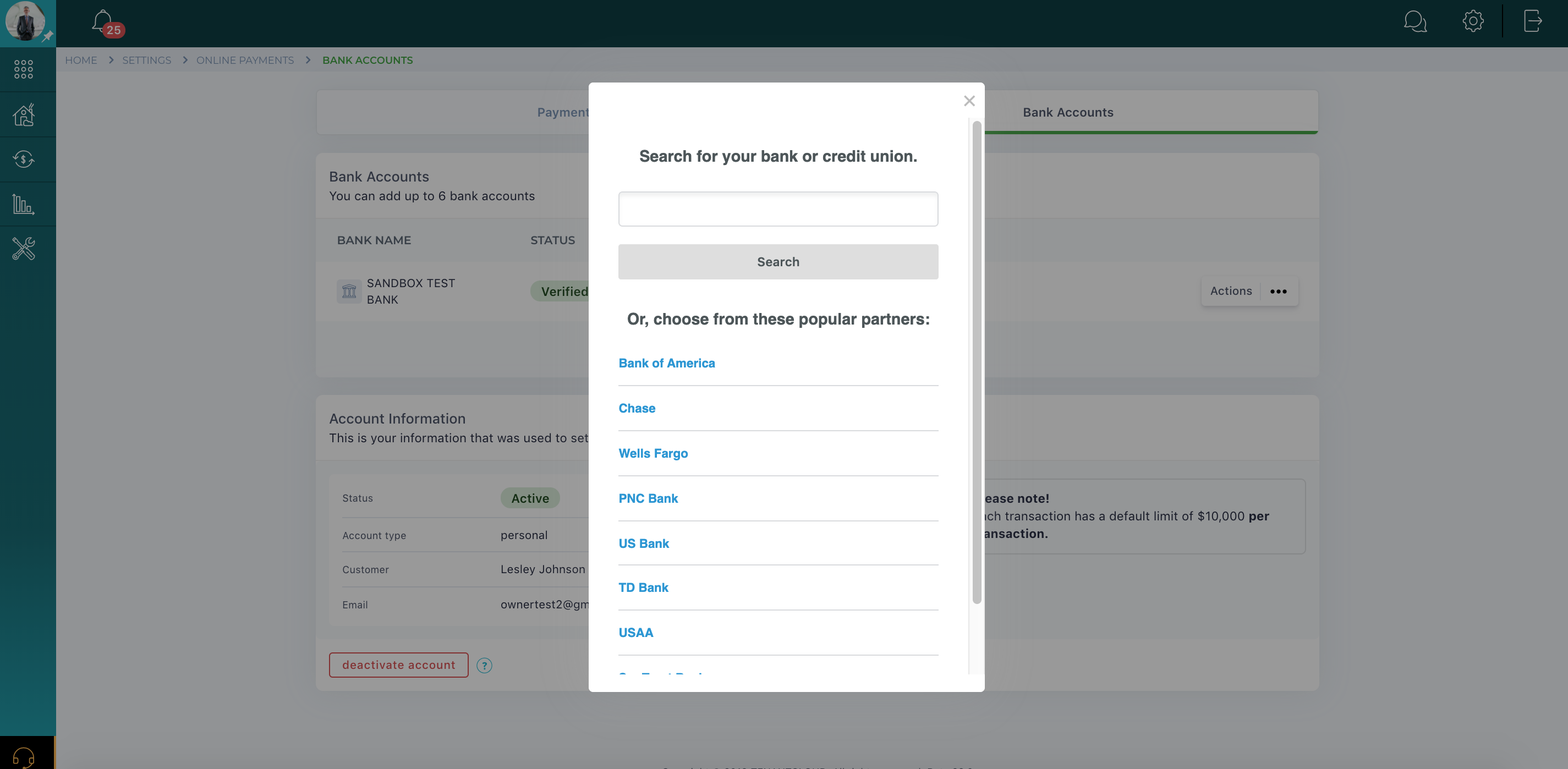Screen dimensions: 1568x769
Task: Choose Wells Fargo partner link
Action: [653, 453]
